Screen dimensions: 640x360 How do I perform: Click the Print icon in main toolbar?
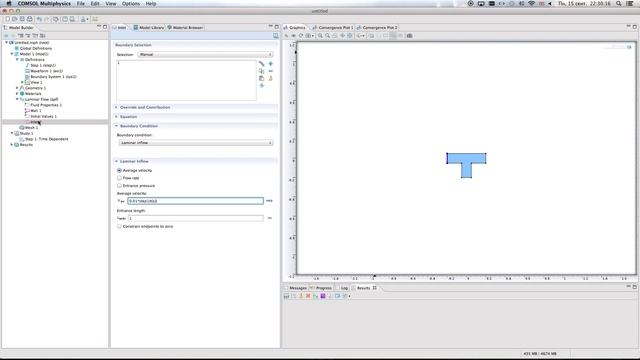pos(30,19)
